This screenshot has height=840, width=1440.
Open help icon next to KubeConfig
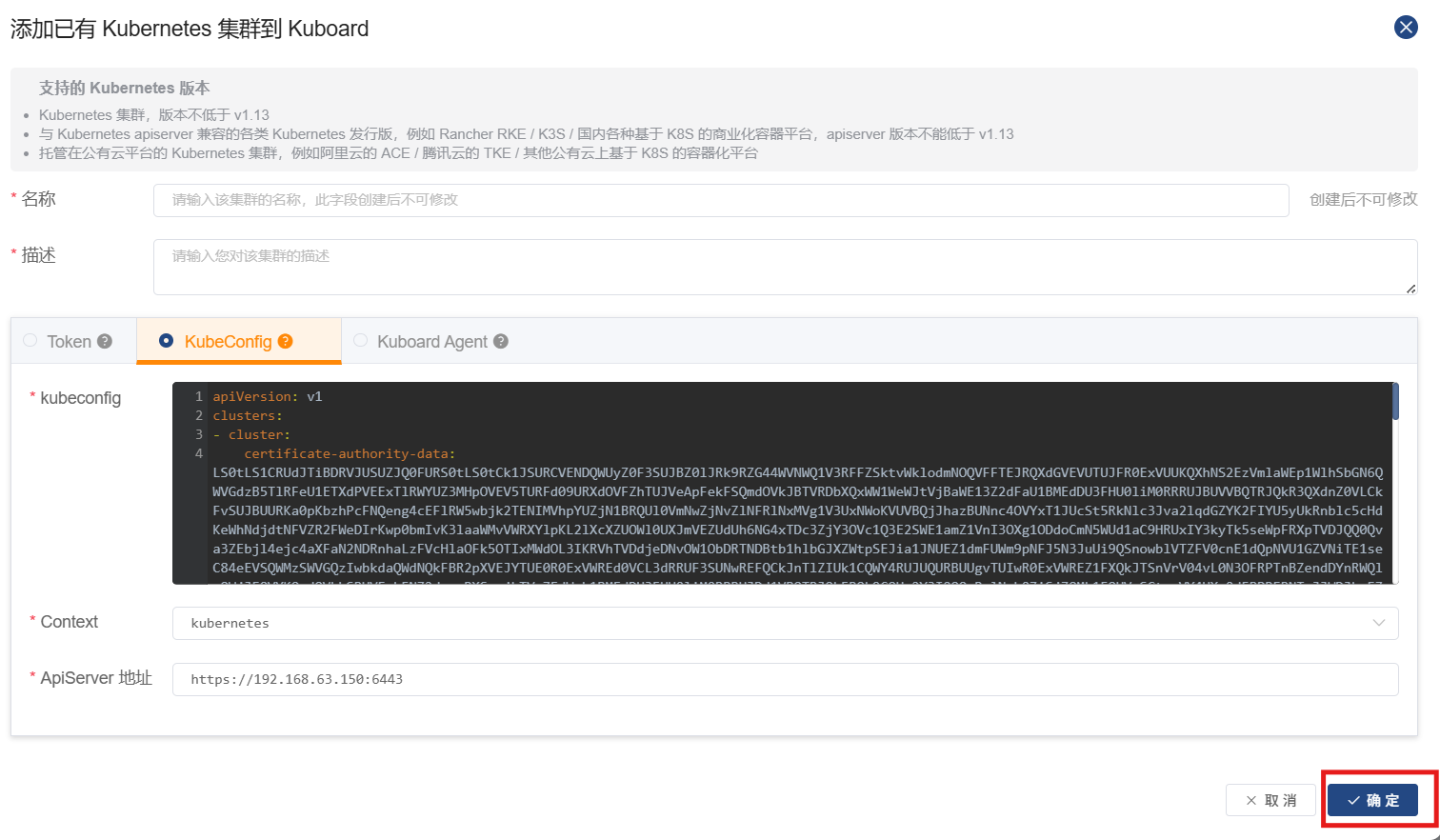pyautogui.click(x=285, y=341)
